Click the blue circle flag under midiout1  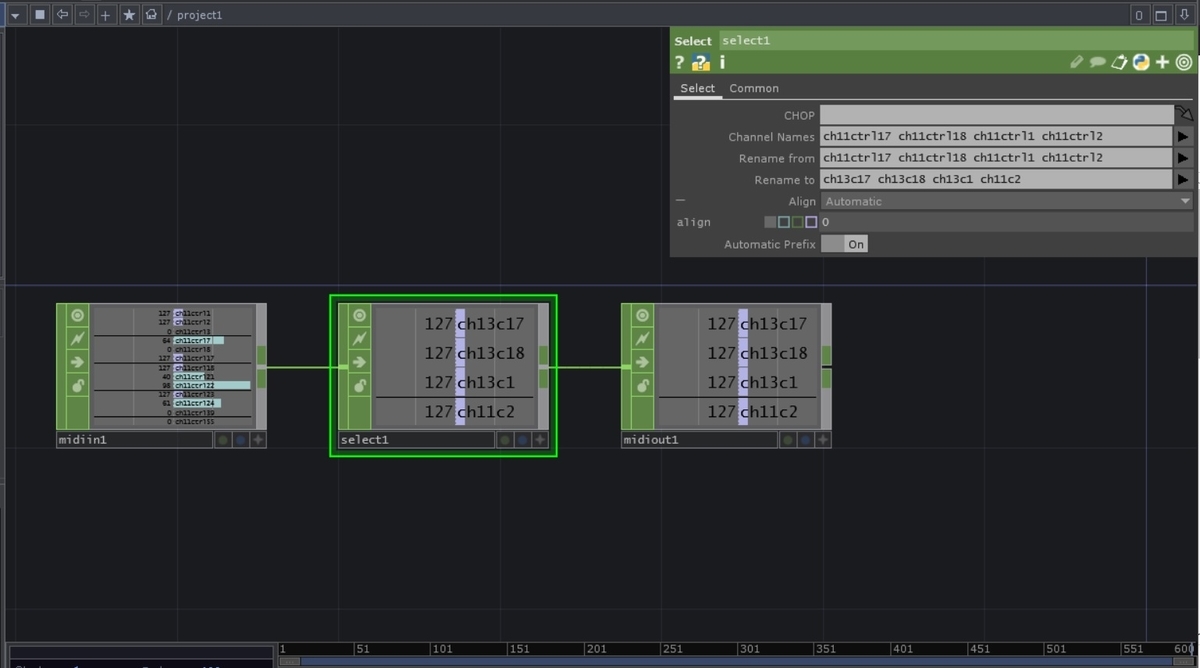pyautogui.click(x=805, y=440)
